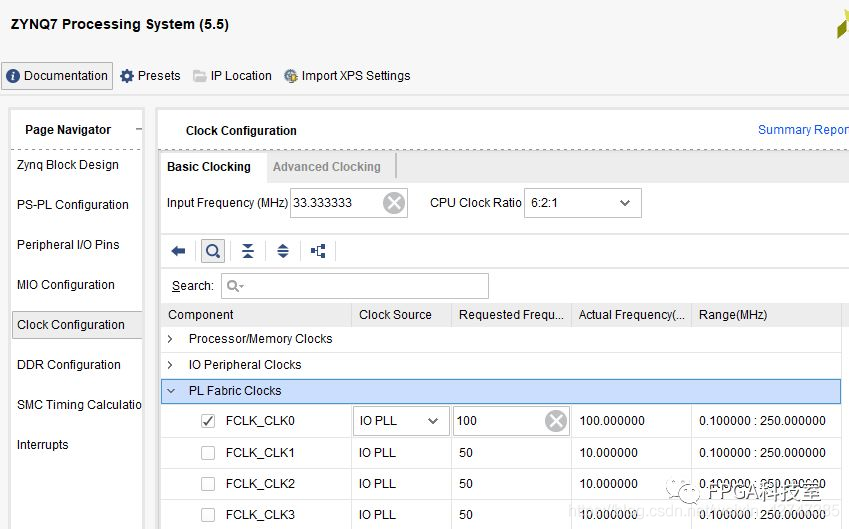Click the search options magnifier in Search box
This screenshot has height=529, width=849.
(x=235, y=286)
